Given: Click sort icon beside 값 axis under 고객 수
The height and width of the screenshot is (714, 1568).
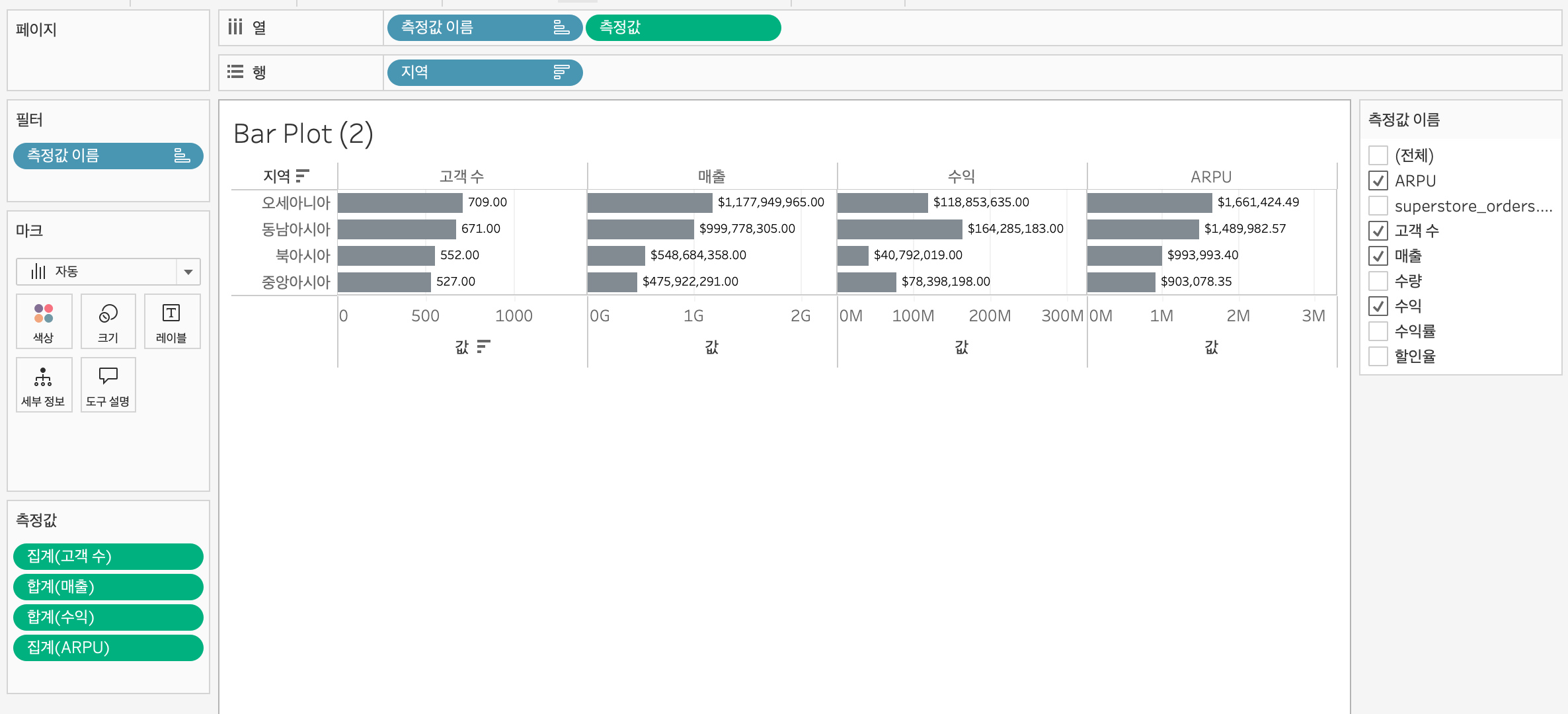Looking at the screenshot, I should [484, 346].
